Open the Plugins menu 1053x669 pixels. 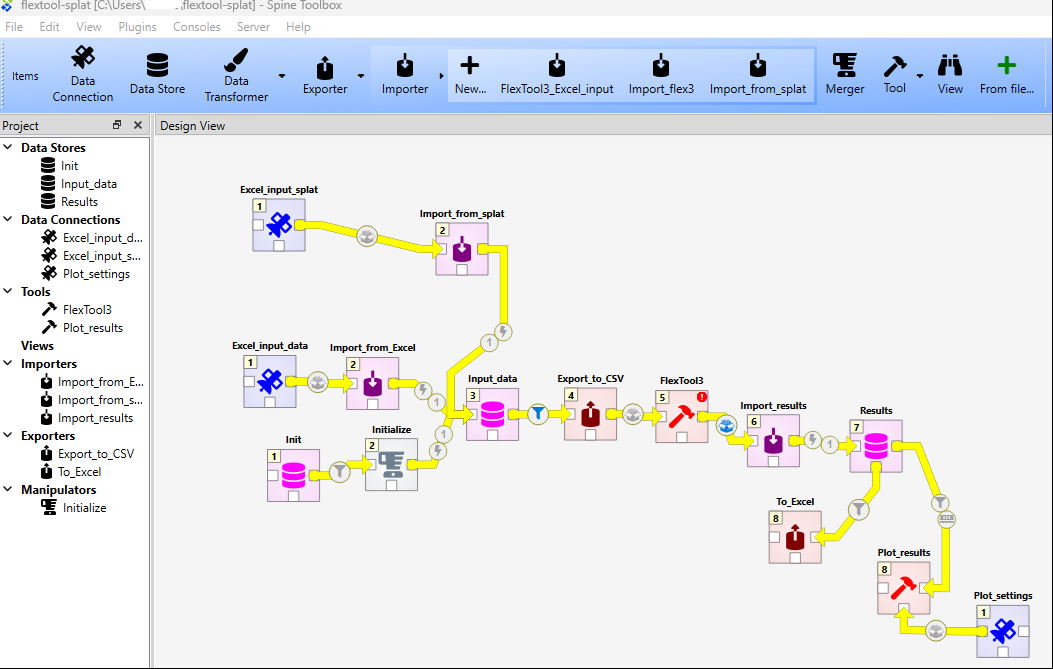[x=137, y=27]
